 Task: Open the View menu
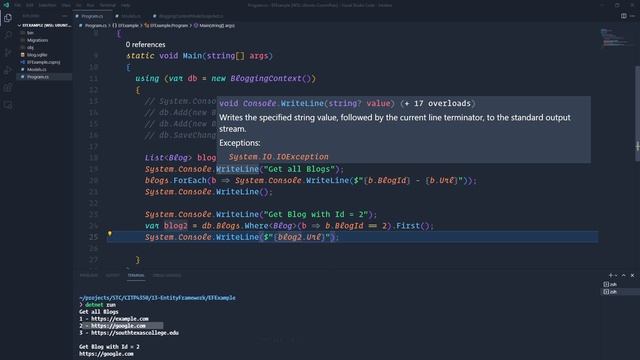(x=66, y=5)
